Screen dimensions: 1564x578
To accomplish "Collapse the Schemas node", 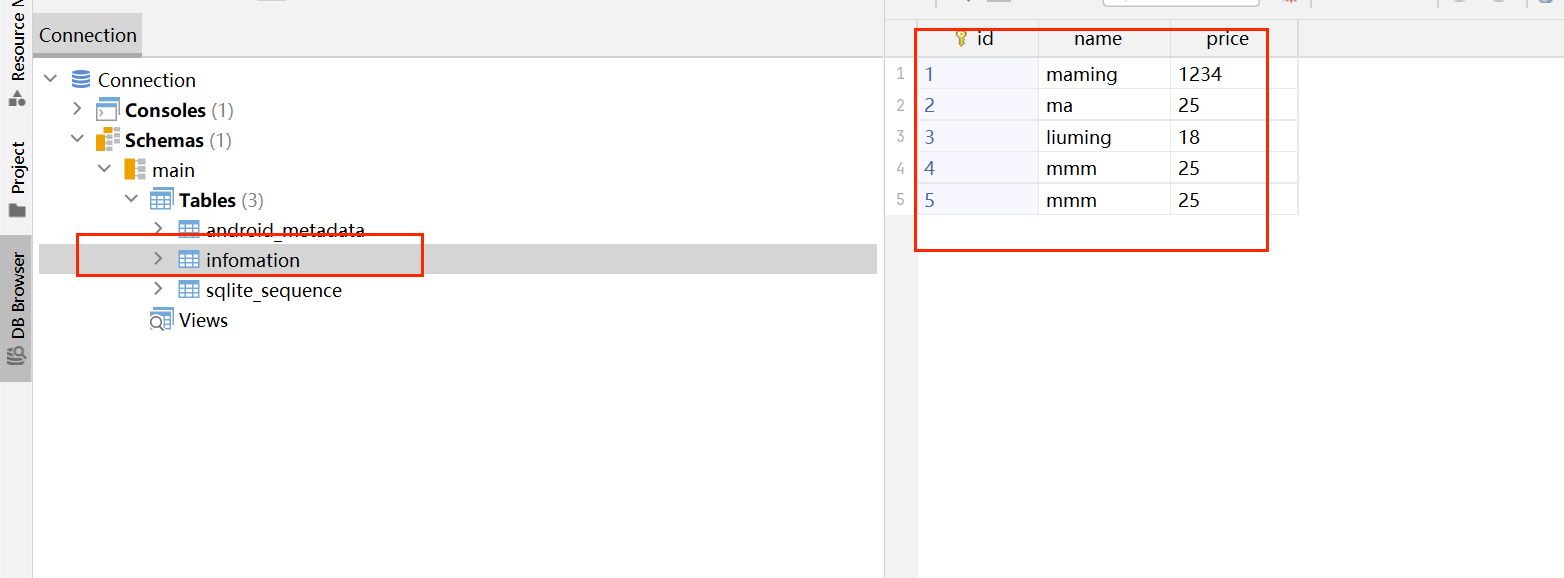I will [x=78, y=140].
